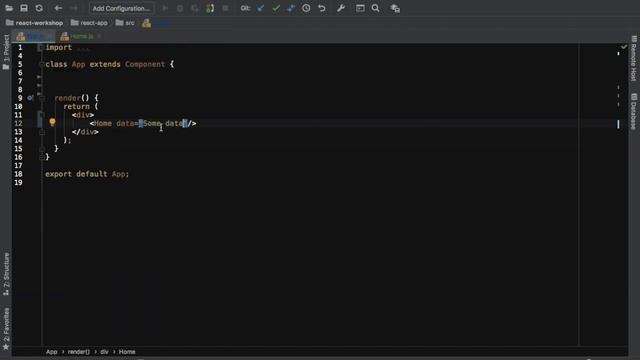Save all with the floppy disk icon
The width and height of the screenshot is (640, 360).
pyautogui.click(x=24, y=8)
